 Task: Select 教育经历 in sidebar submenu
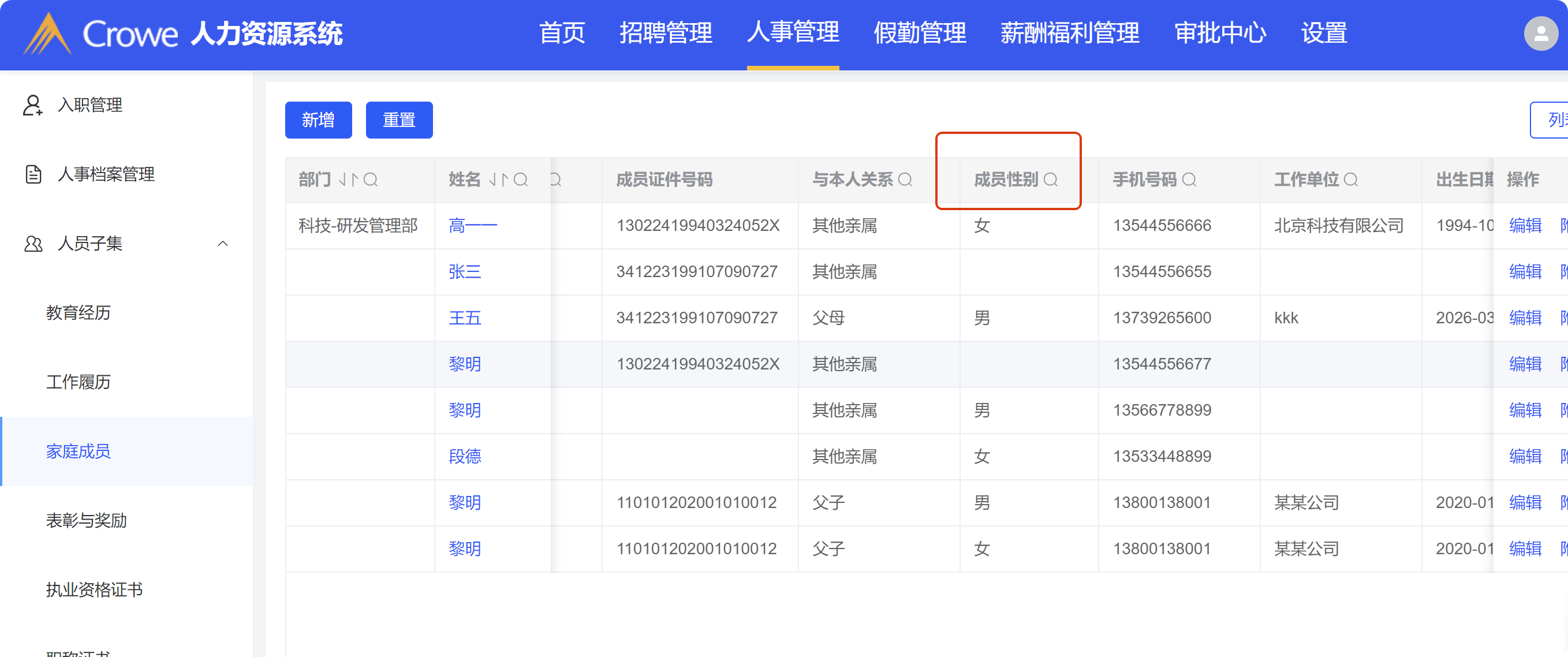point(78,313)
